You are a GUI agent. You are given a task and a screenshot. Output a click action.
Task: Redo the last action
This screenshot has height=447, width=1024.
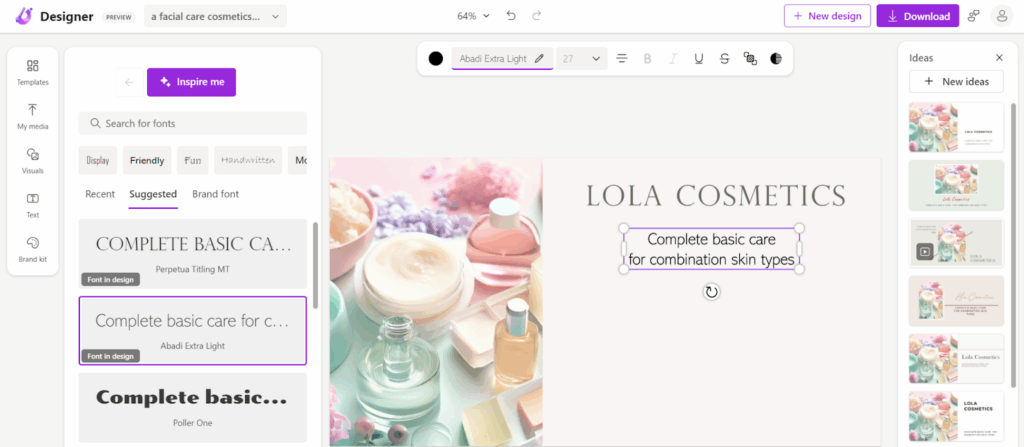[x=536, y=16]
